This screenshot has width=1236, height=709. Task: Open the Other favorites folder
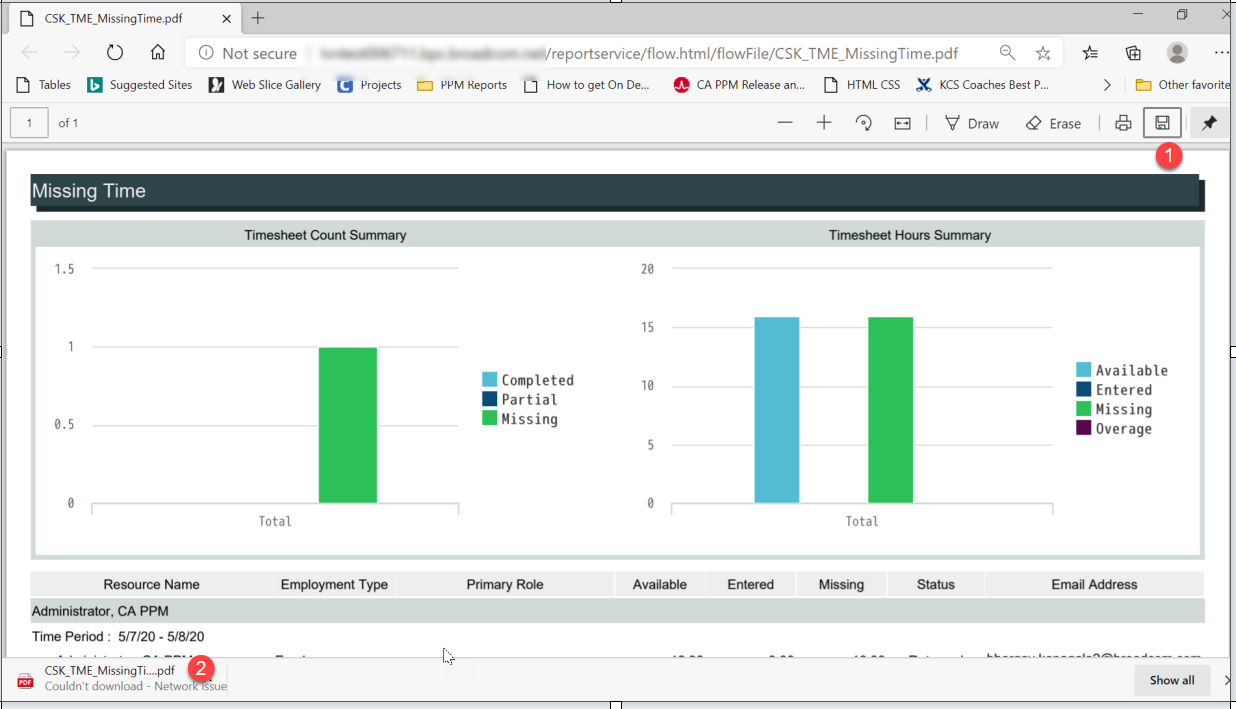coord(1183,85)
